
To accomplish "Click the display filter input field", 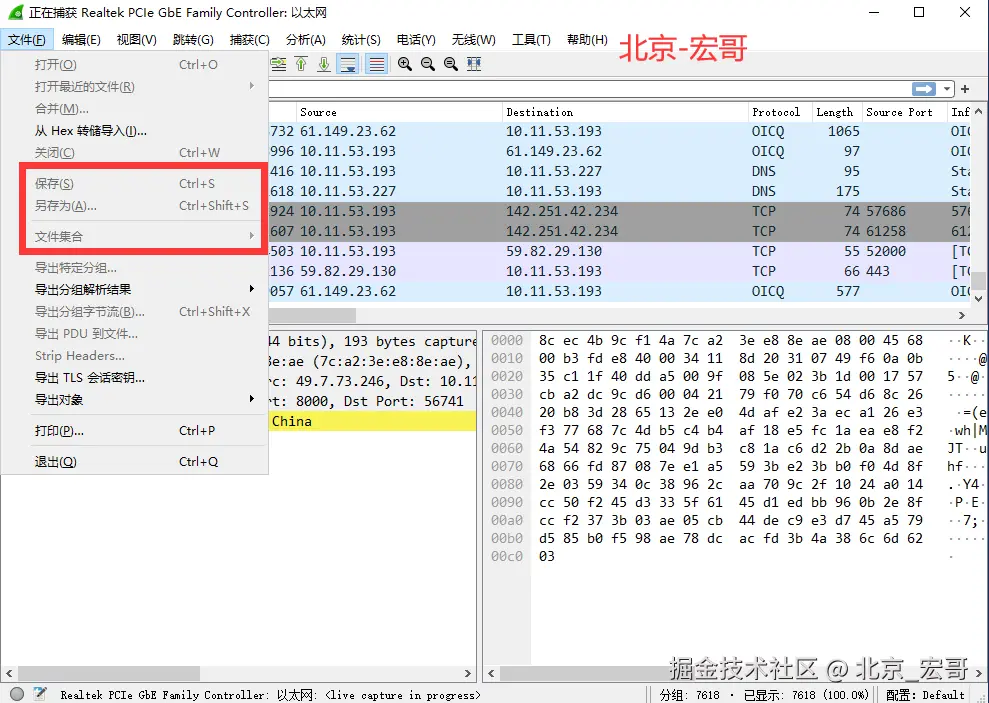I will (x=588, y=89).
